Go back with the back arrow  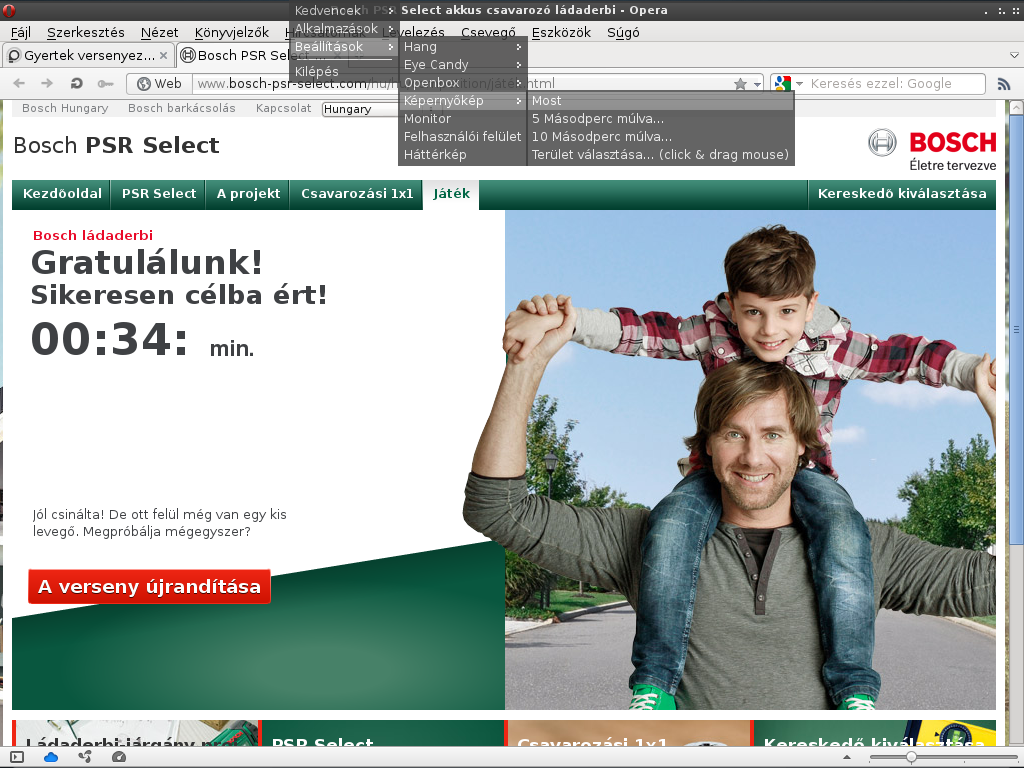point(19,84)
